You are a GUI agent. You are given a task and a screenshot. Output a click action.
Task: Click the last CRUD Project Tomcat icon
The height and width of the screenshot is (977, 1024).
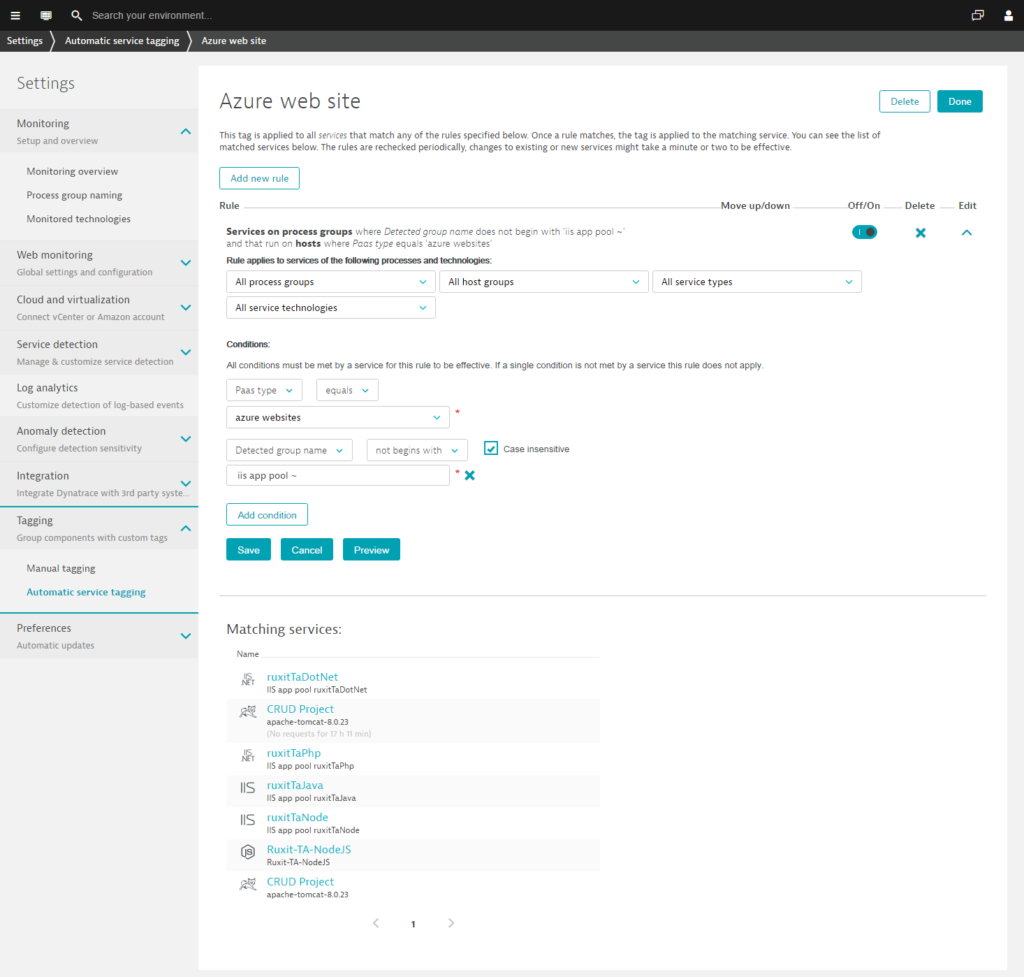248,884
